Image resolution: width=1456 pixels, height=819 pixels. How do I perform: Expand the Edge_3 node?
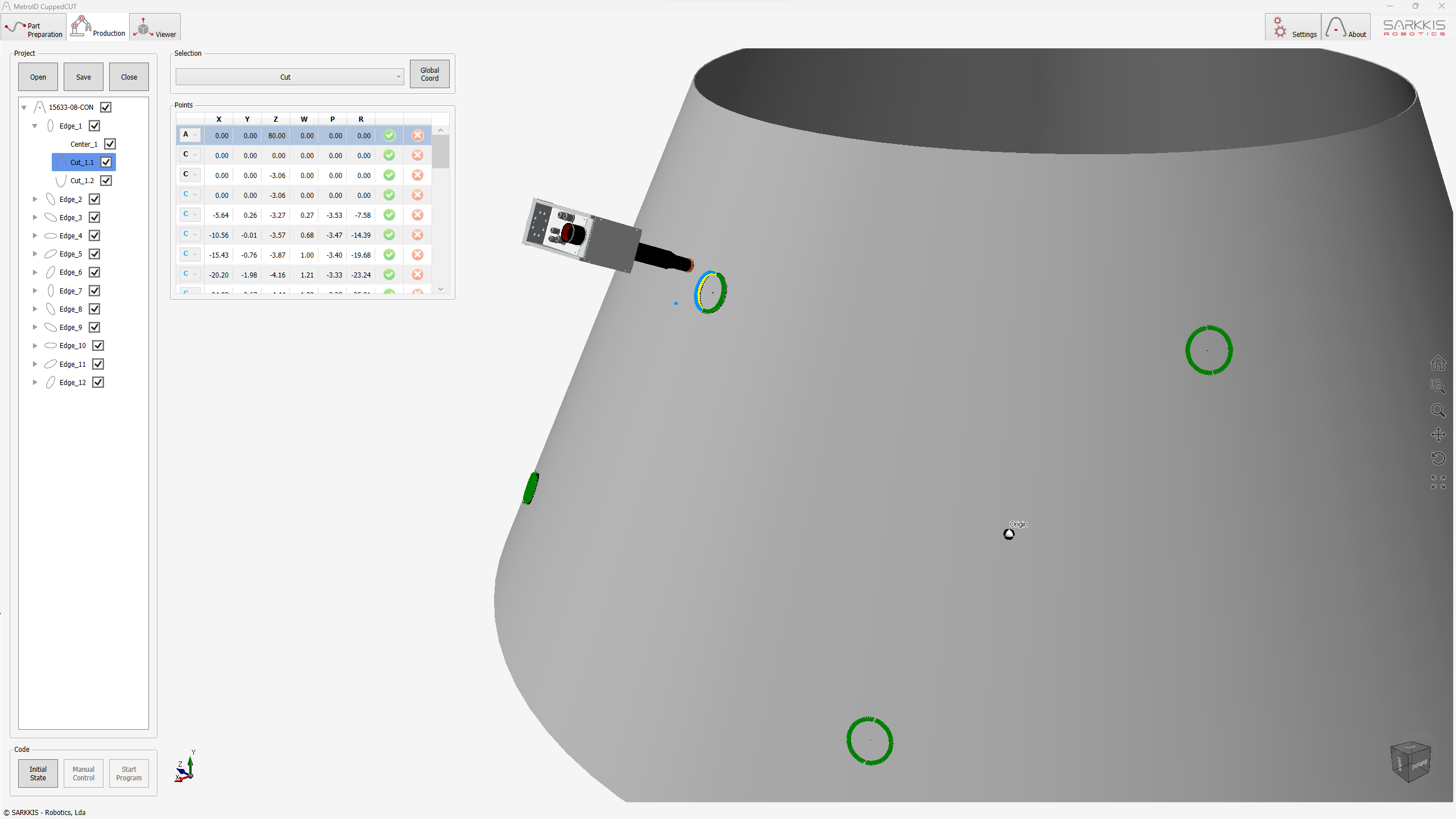(x=35, y=217)
